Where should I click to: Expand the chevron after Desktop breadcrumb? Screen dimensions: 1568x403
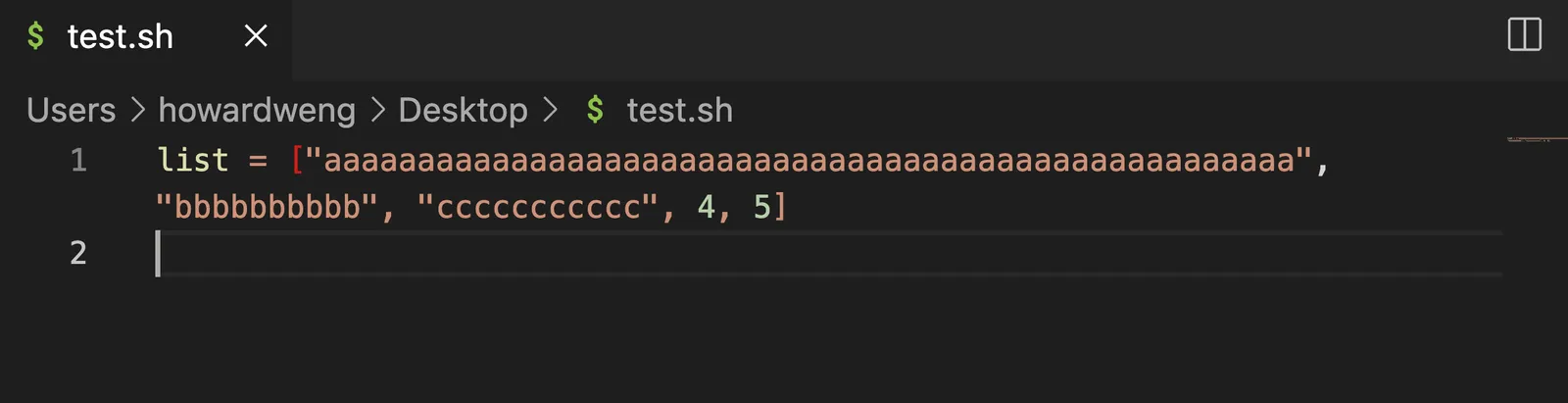tap(550, 110)
